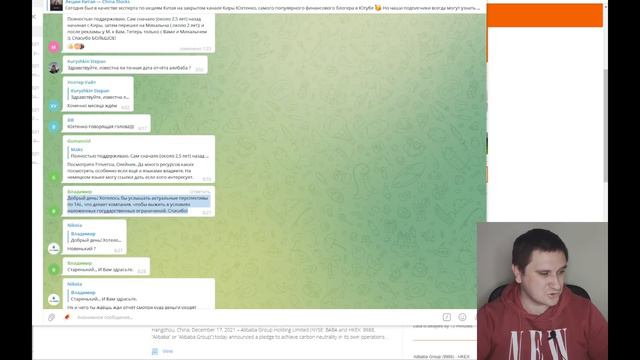The width and height of the screenshot is (640, 360).
Task: Click the highlighted Владимир message text
Action: click(x=138, y=204)
